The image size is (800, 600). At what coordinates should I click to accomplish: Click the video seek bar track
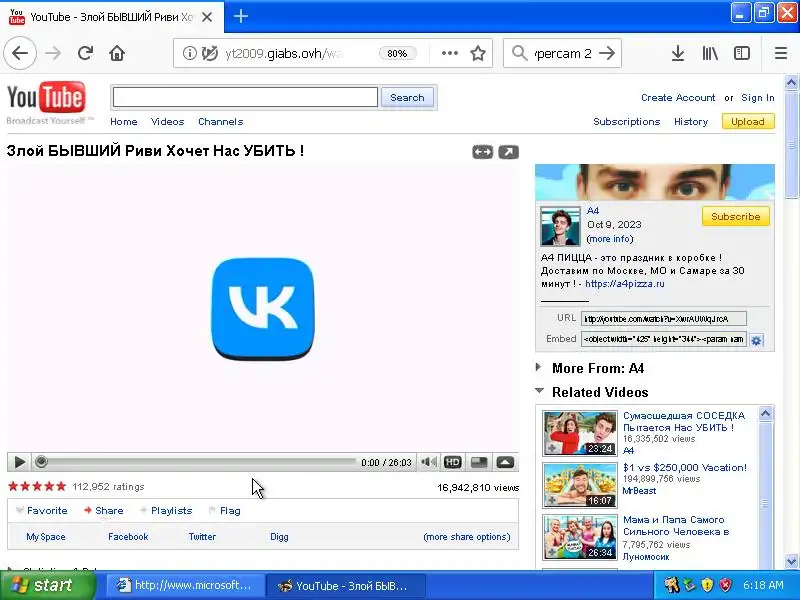[199, 462]
